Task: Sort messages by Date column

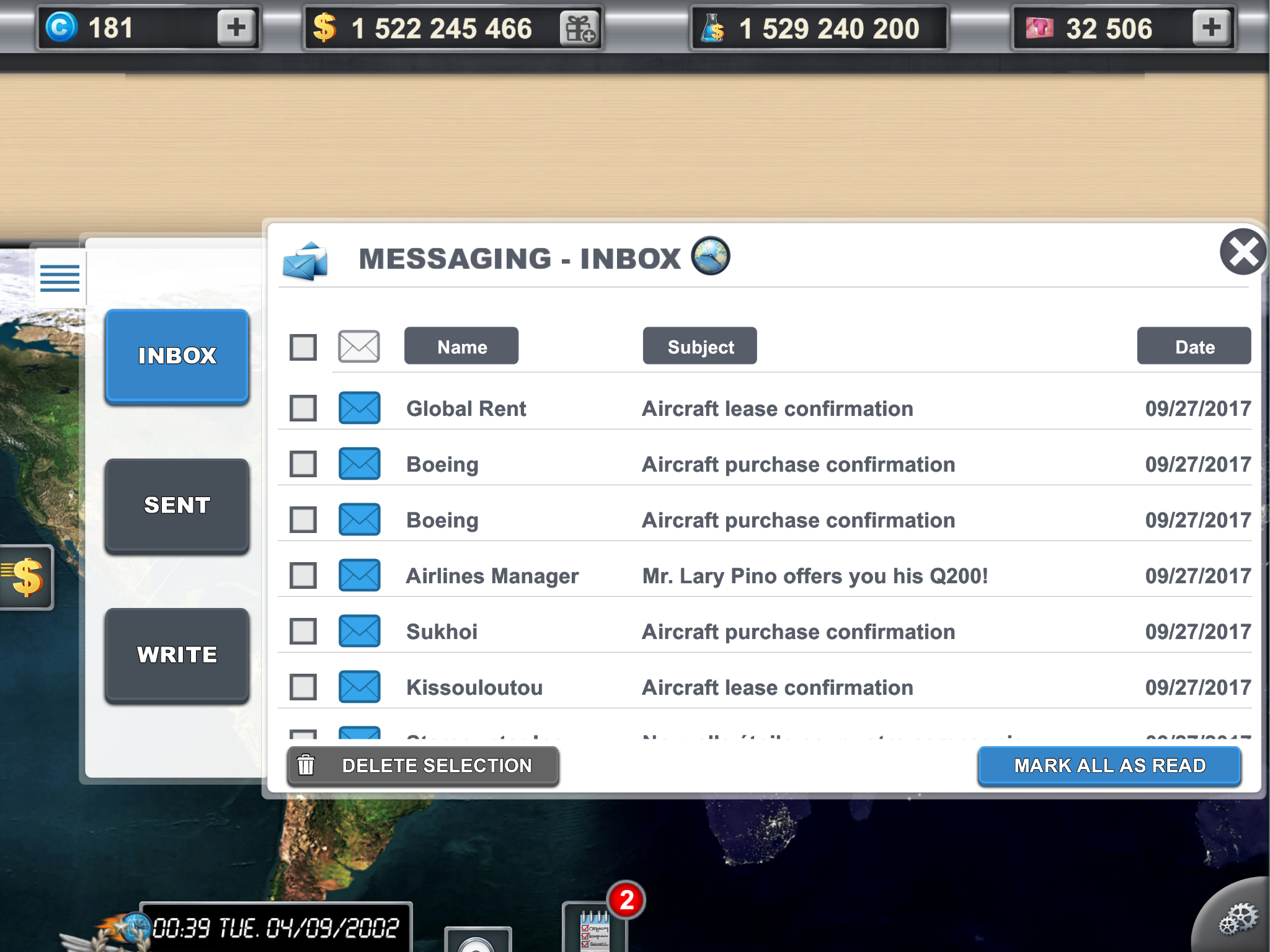Action: (x=1194, y=346)
